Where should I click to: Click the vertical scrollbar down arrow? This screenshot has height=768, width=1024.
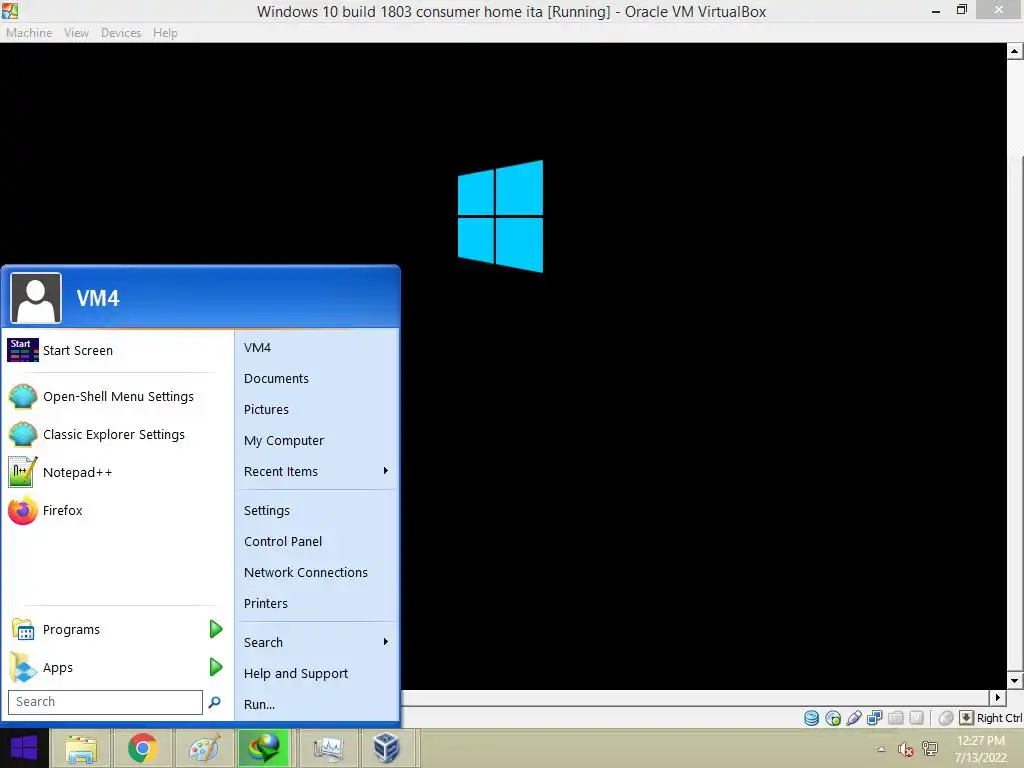click(x=1014, y=680)
